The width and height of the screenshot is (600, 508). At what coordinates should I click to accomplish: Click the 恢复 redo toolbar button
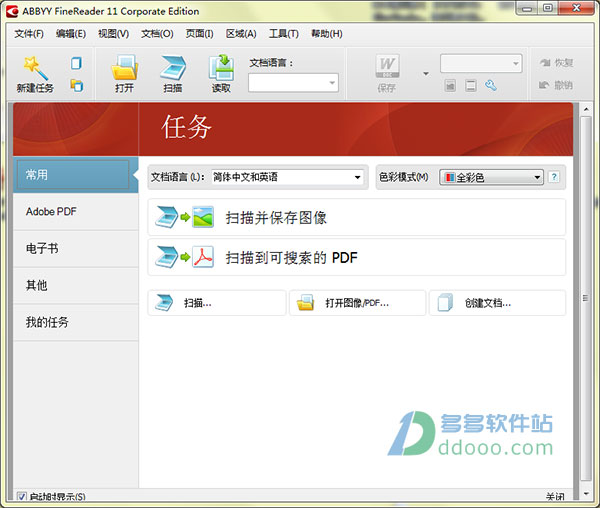[x=556, y=63]
